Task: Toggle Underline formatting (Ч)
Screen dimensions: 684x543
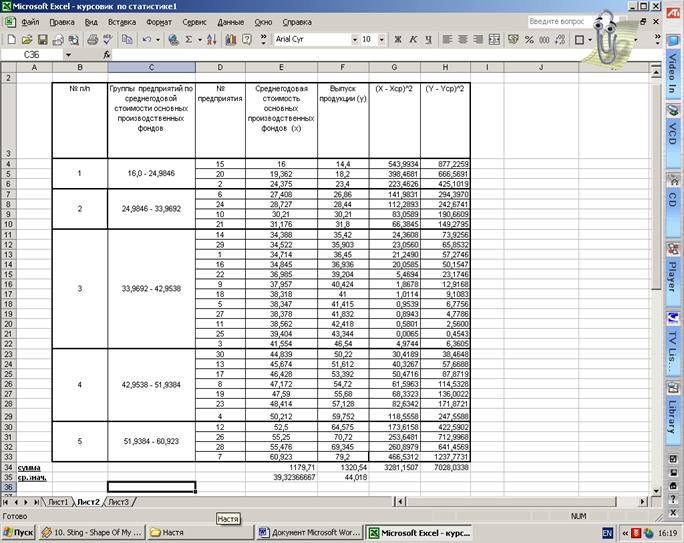Action: coord(427,39)
